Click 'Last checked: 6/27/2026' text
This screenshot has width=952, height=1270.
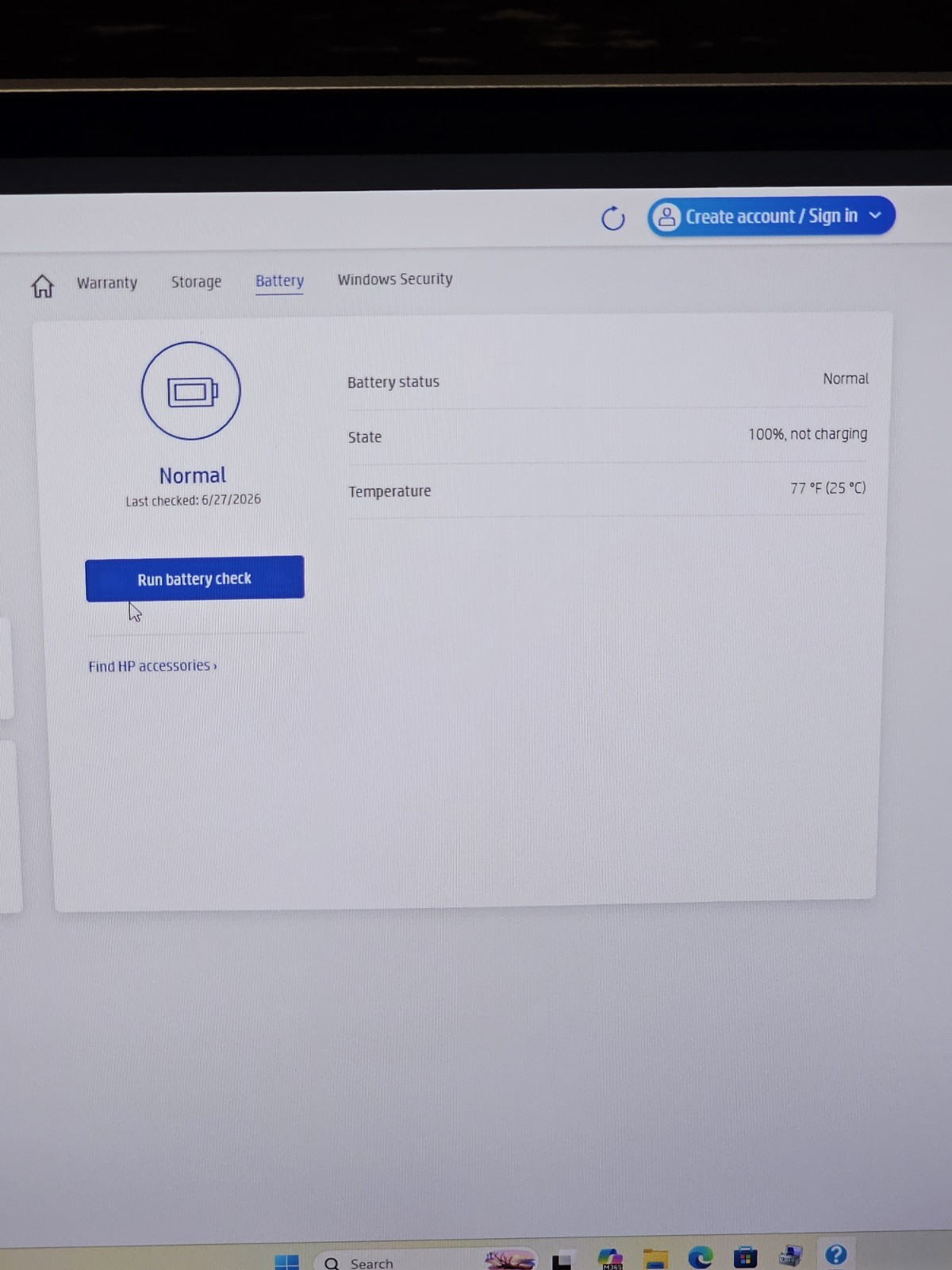(x=193, y=500)
